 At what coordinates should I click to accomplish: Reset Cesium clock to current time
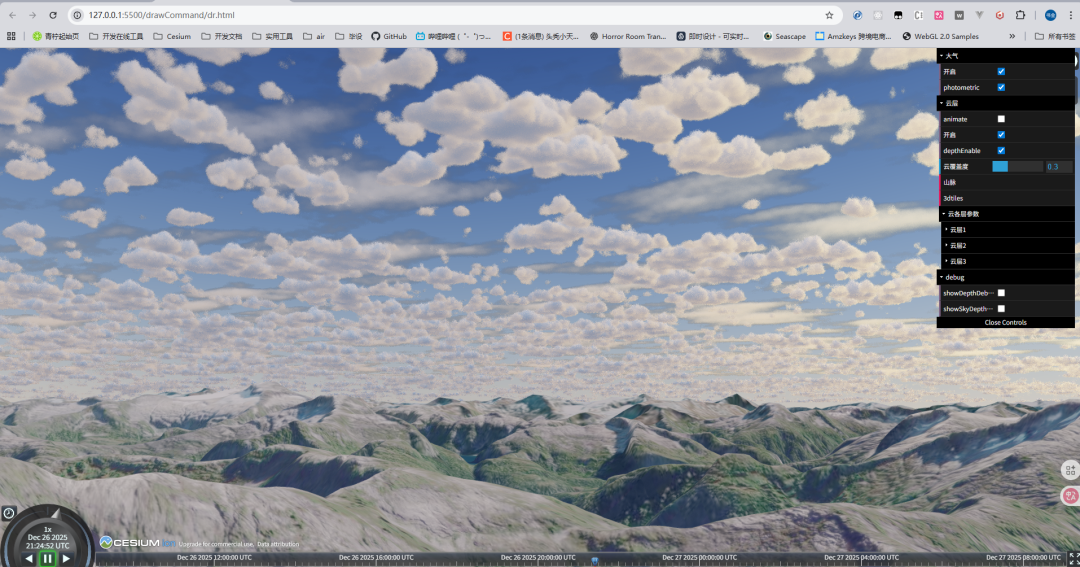point(8,513)
